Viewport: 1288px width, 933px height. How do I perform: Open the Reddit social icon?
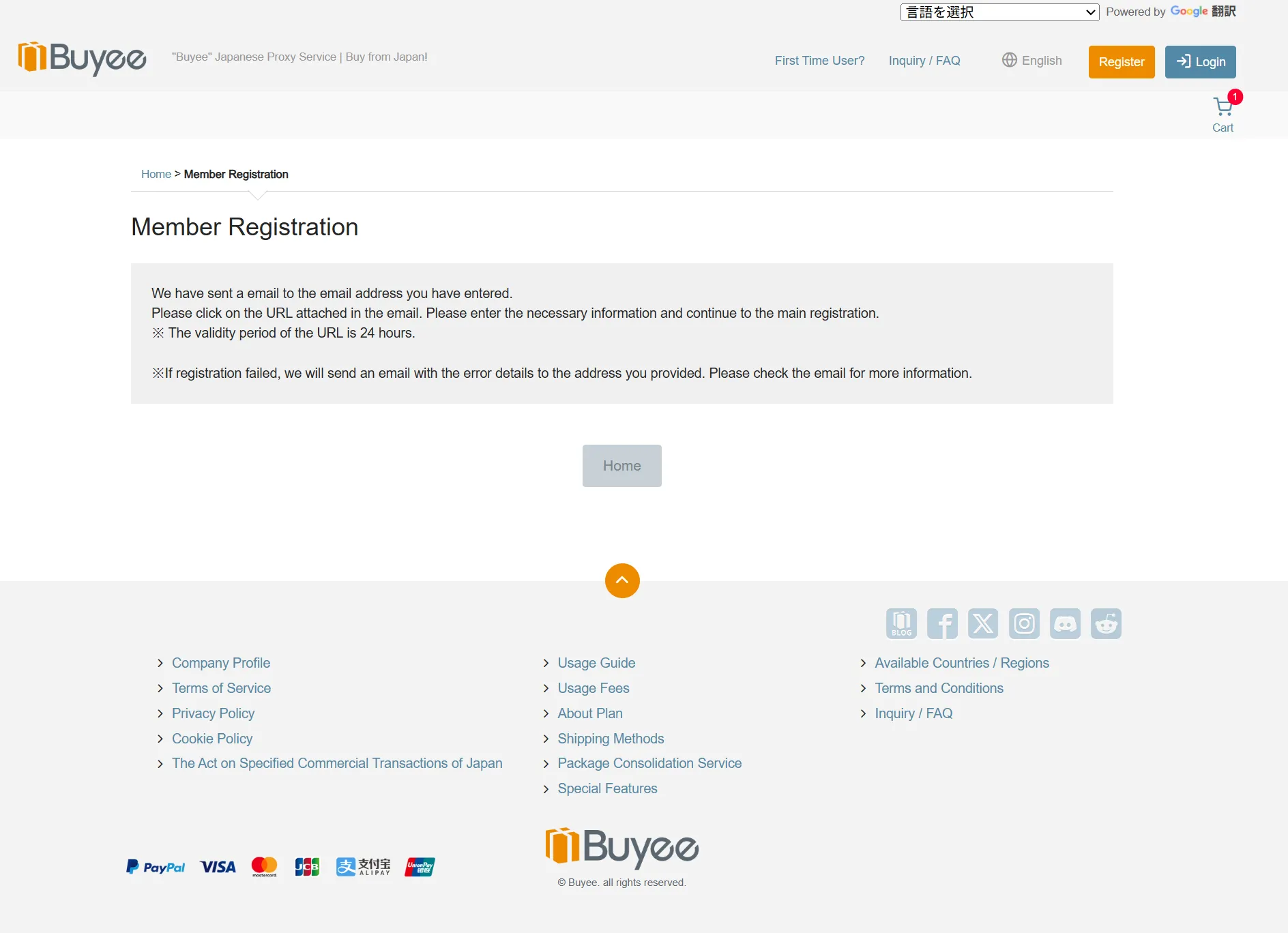(x=1106, y=623)
